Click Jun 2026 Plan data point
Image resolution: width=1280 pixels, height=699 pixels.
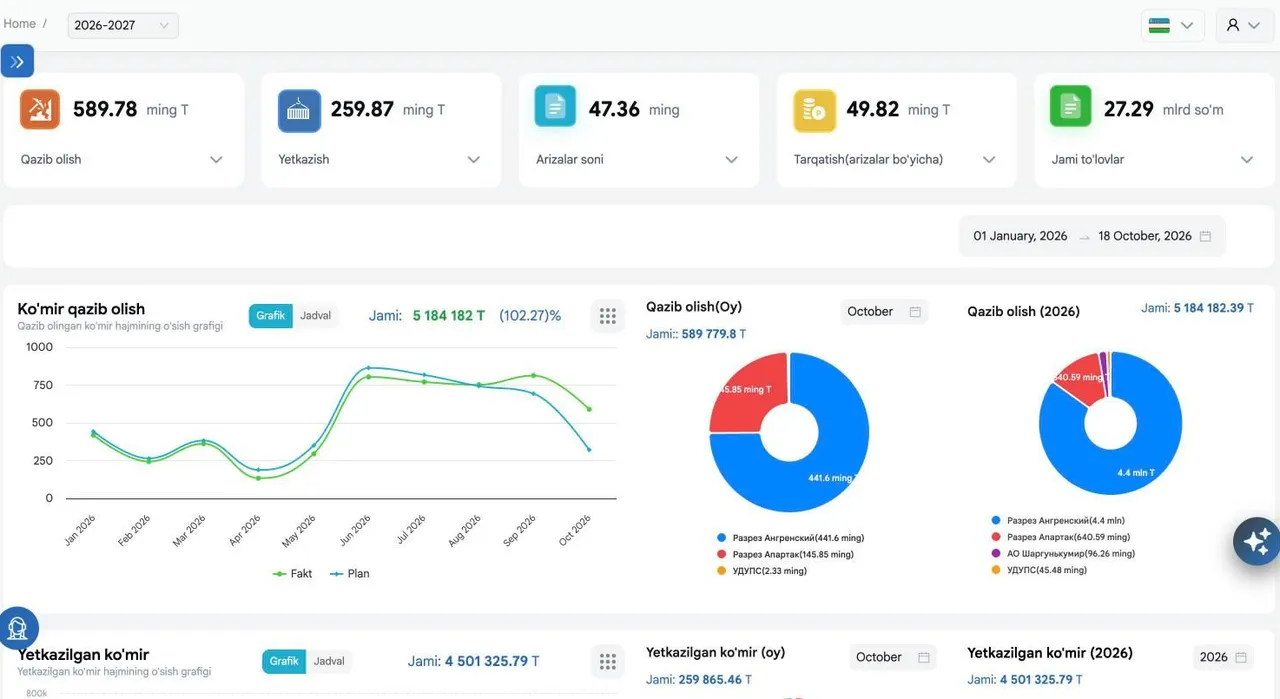(x=368, y=368)
